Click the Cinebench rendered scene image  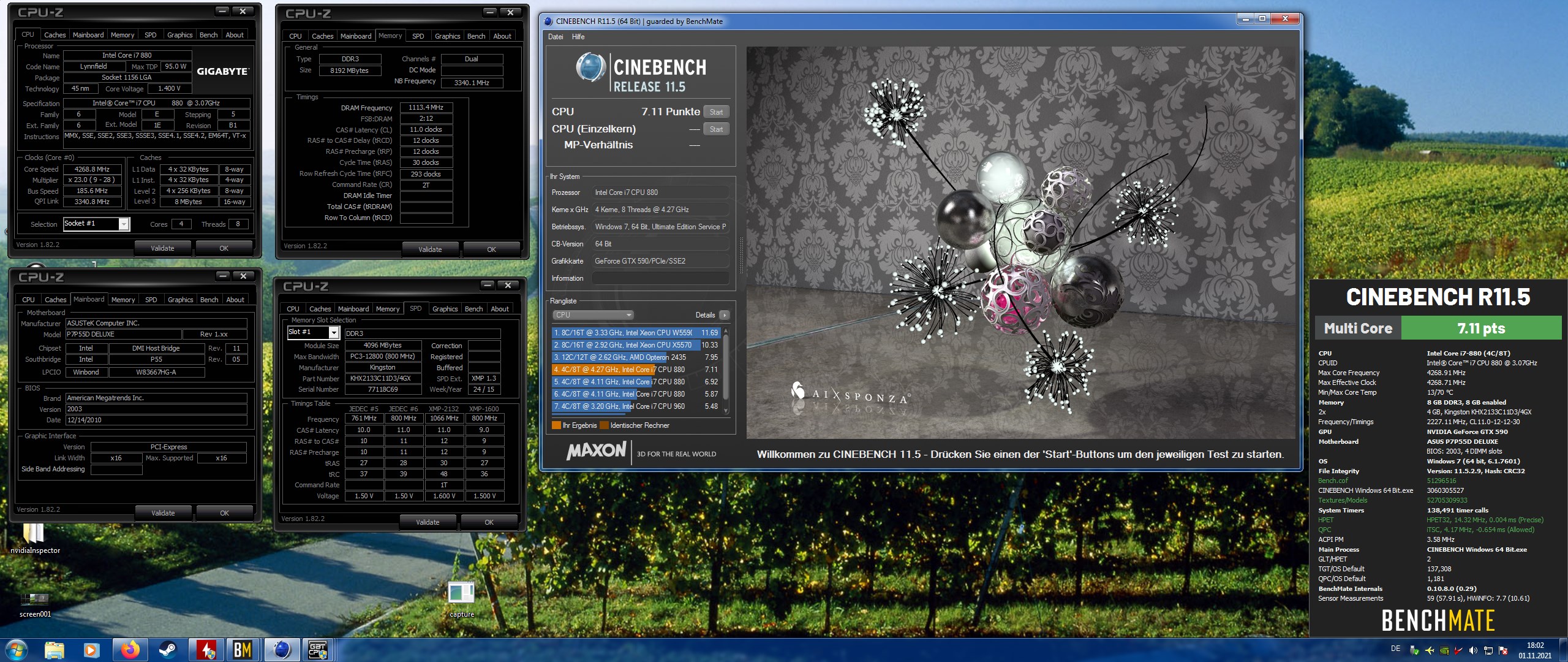1020,242
